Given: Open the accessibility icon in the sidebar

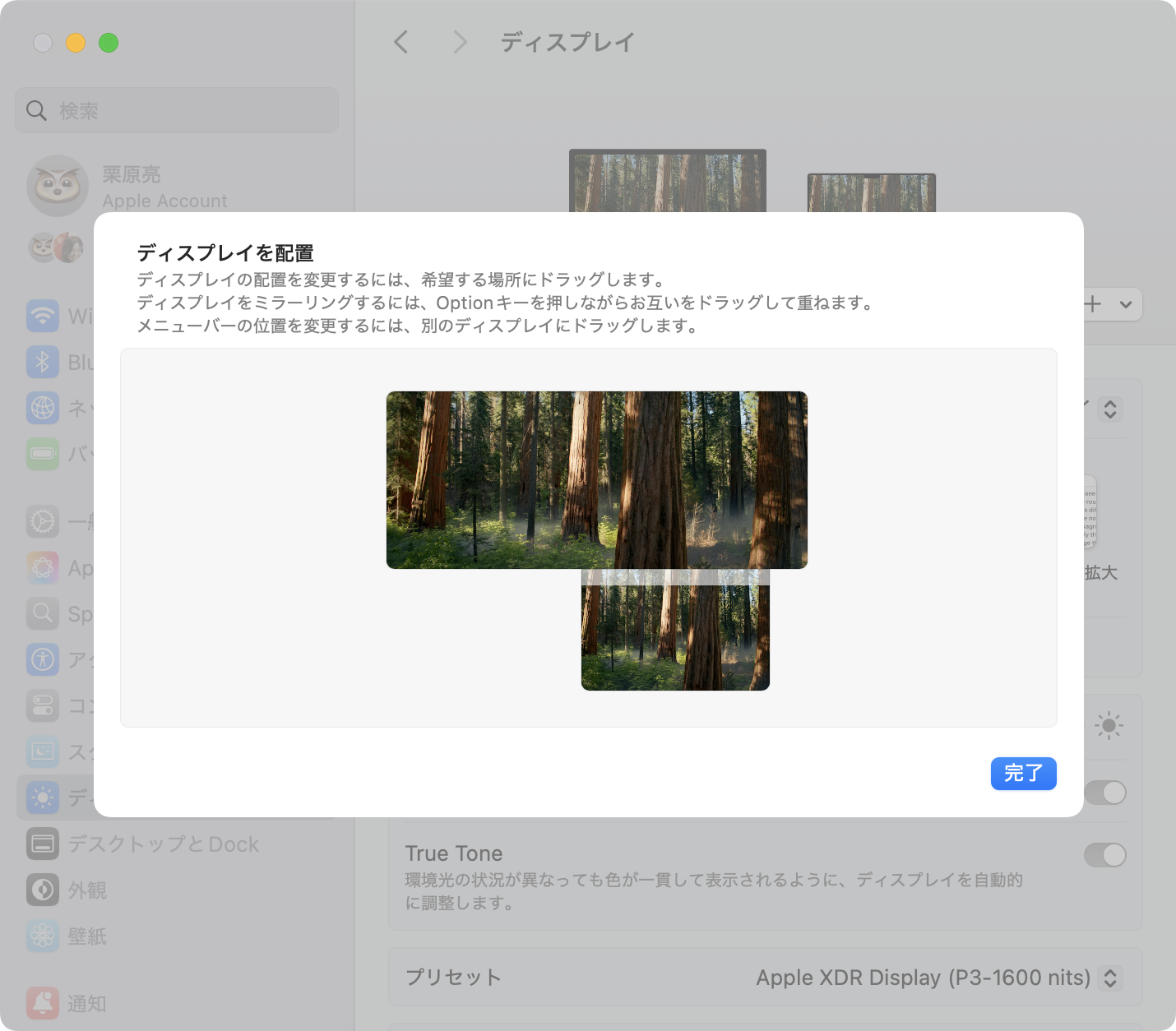Looking at the screenshot, I should click(43, 659).
